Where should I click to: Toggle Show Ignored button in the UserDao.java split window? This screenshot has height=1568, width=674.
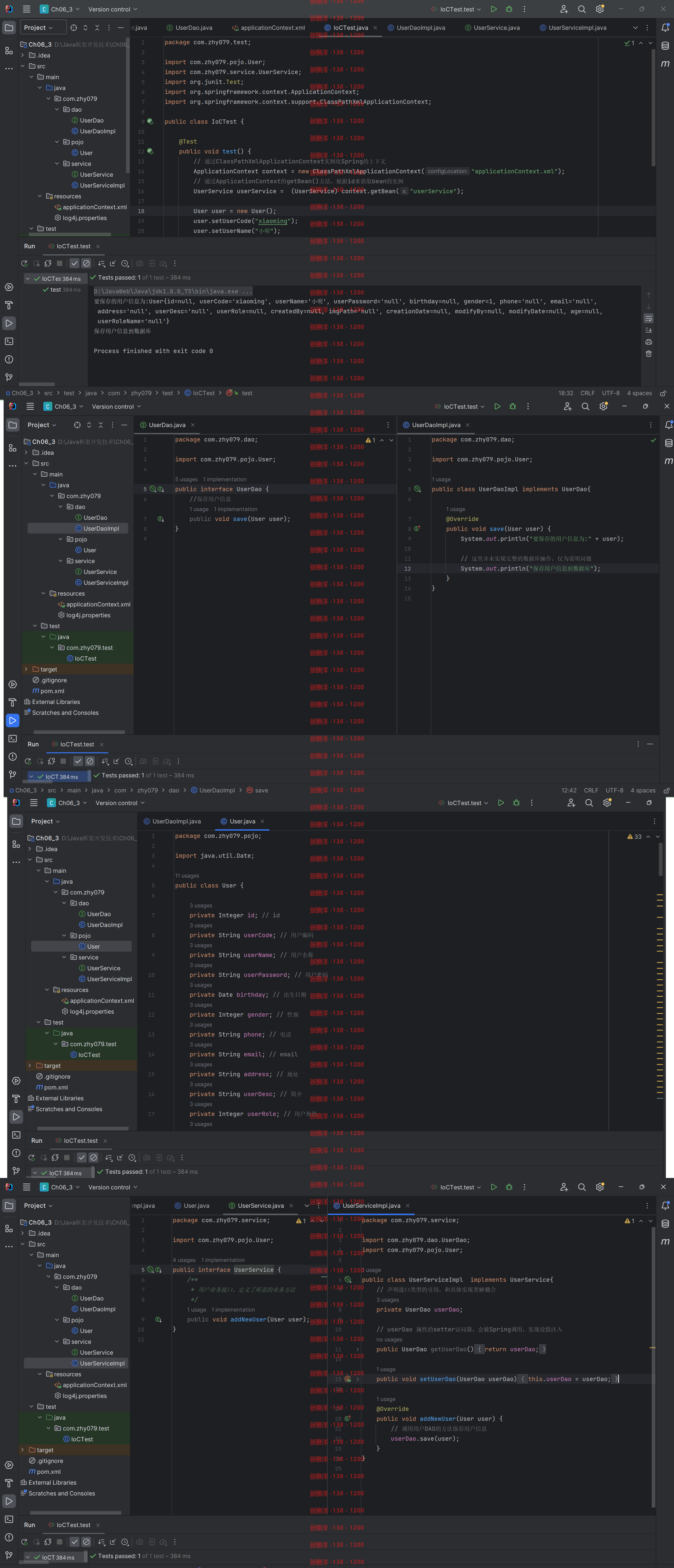[90, 761]
